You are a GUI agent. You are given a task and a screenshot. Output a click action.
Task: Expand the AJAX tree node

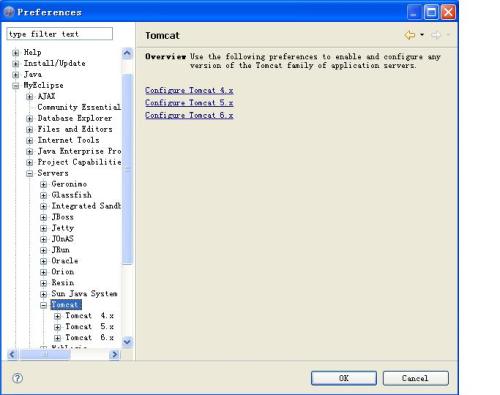(29, 97)
